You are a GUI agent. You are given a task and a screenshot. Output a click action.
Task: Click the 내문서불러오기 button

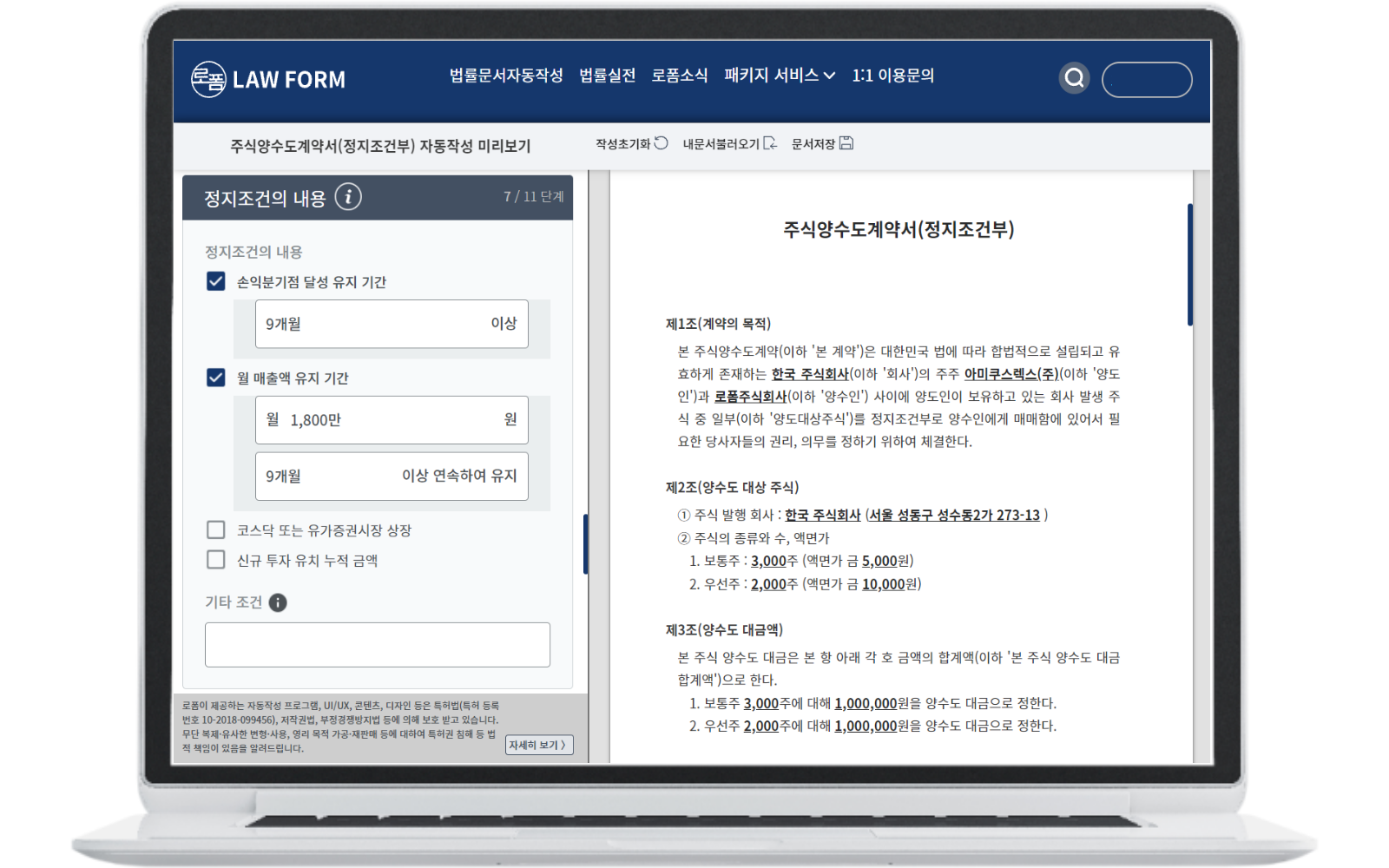[x=730, y=143]
